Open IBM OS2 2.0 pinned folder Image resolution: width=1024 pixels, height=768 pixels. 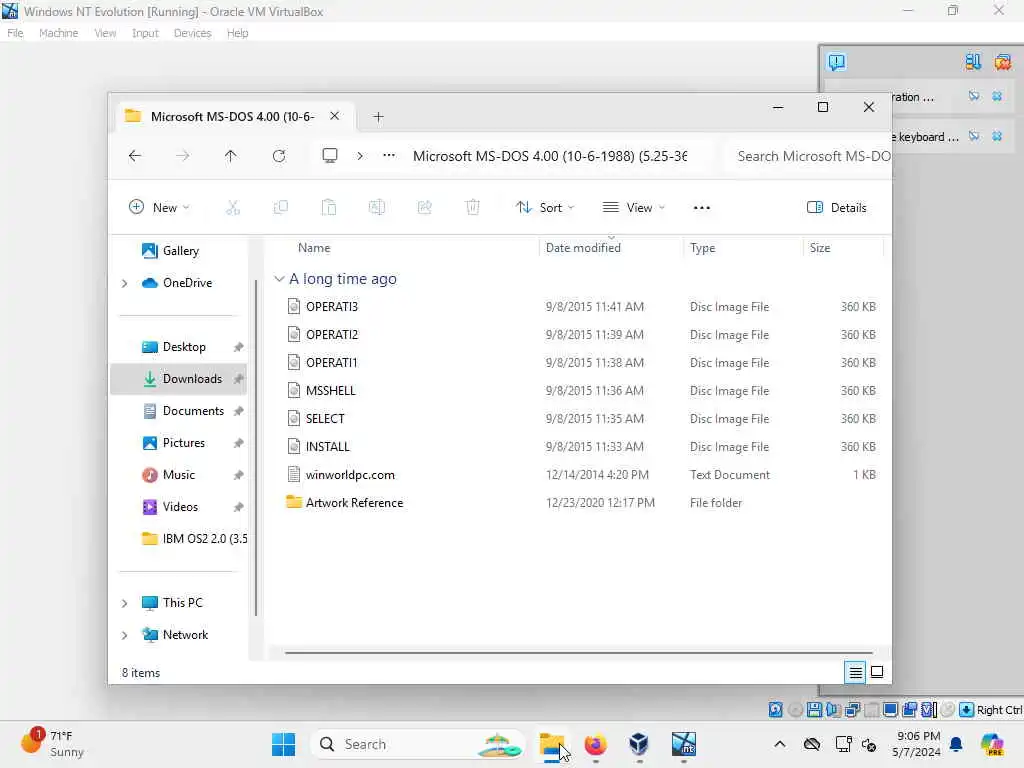coord(193,539)
